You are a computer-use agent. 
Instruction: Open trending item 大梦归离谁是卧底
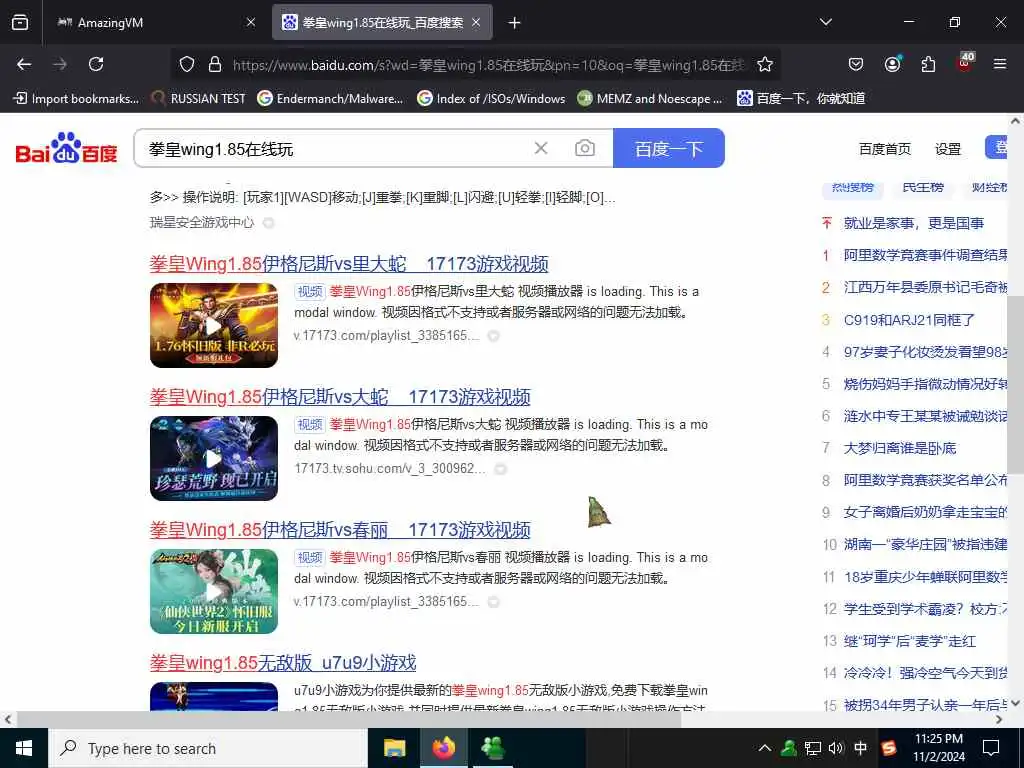click(900, 448)
